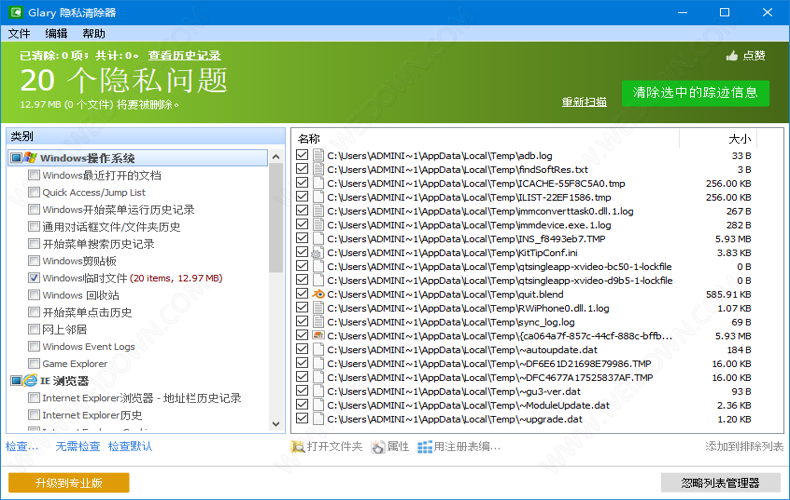
Task: Click the open folder icon in the bottom toolbar
Action: [298, 447]
